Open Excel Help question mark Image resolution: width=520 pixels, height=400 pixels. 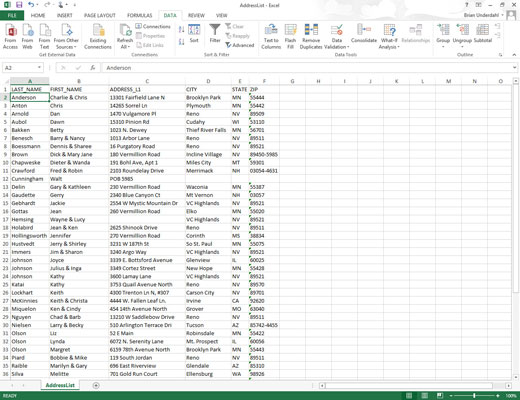(467, 5)
